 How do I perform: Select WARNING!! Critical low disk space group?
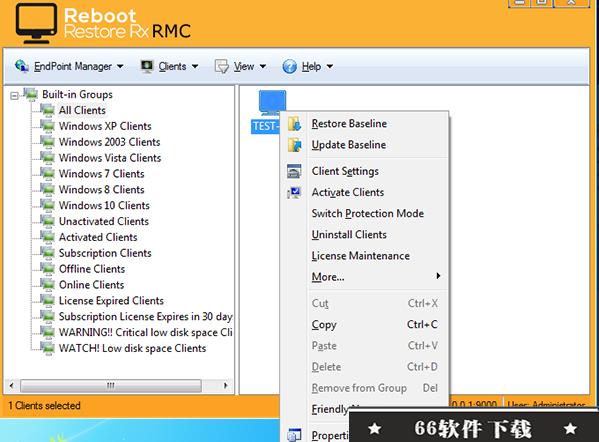146,332
